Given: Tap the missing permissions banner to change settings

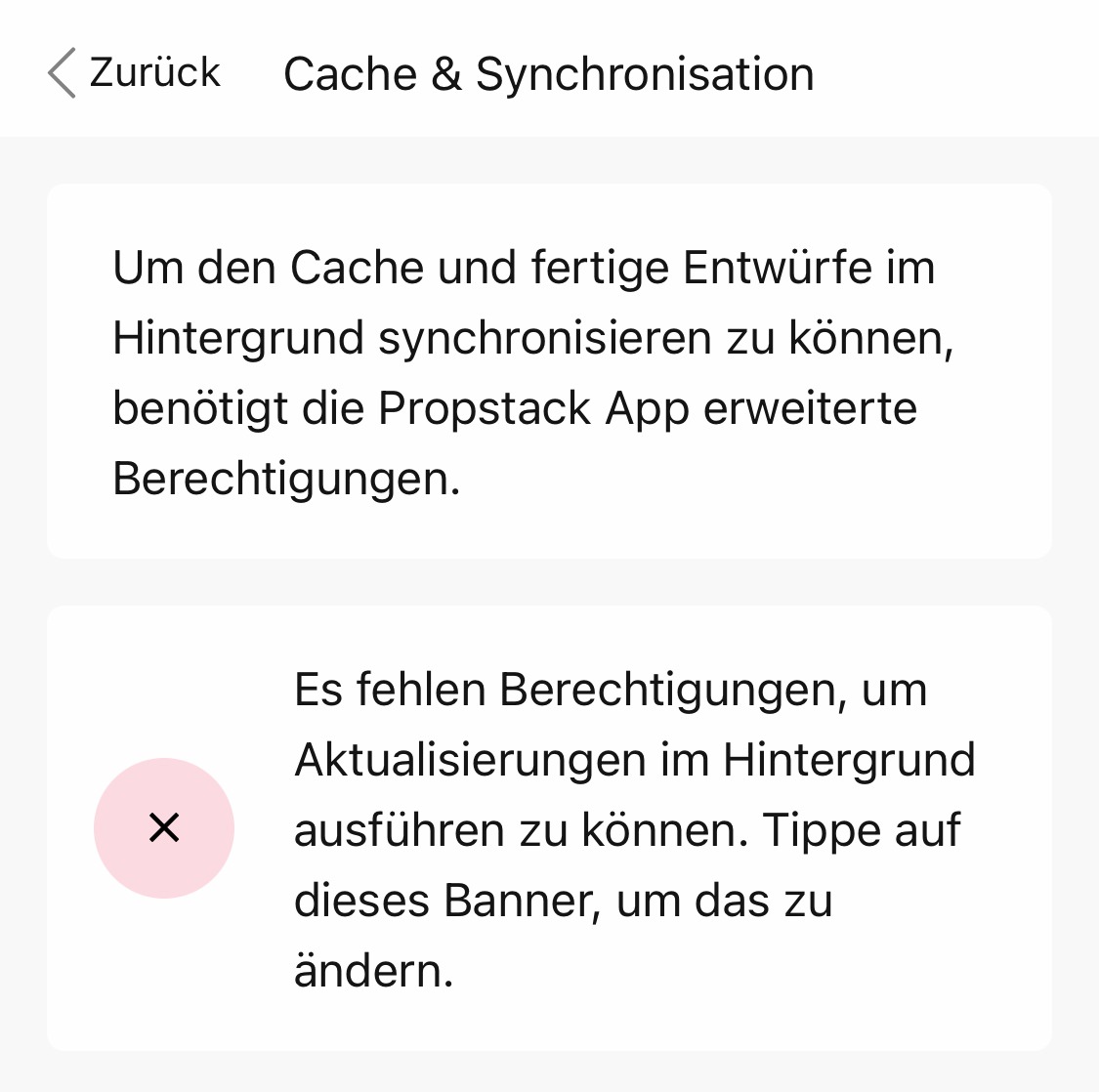Looking at the screenshot, I should pos(549,827).
